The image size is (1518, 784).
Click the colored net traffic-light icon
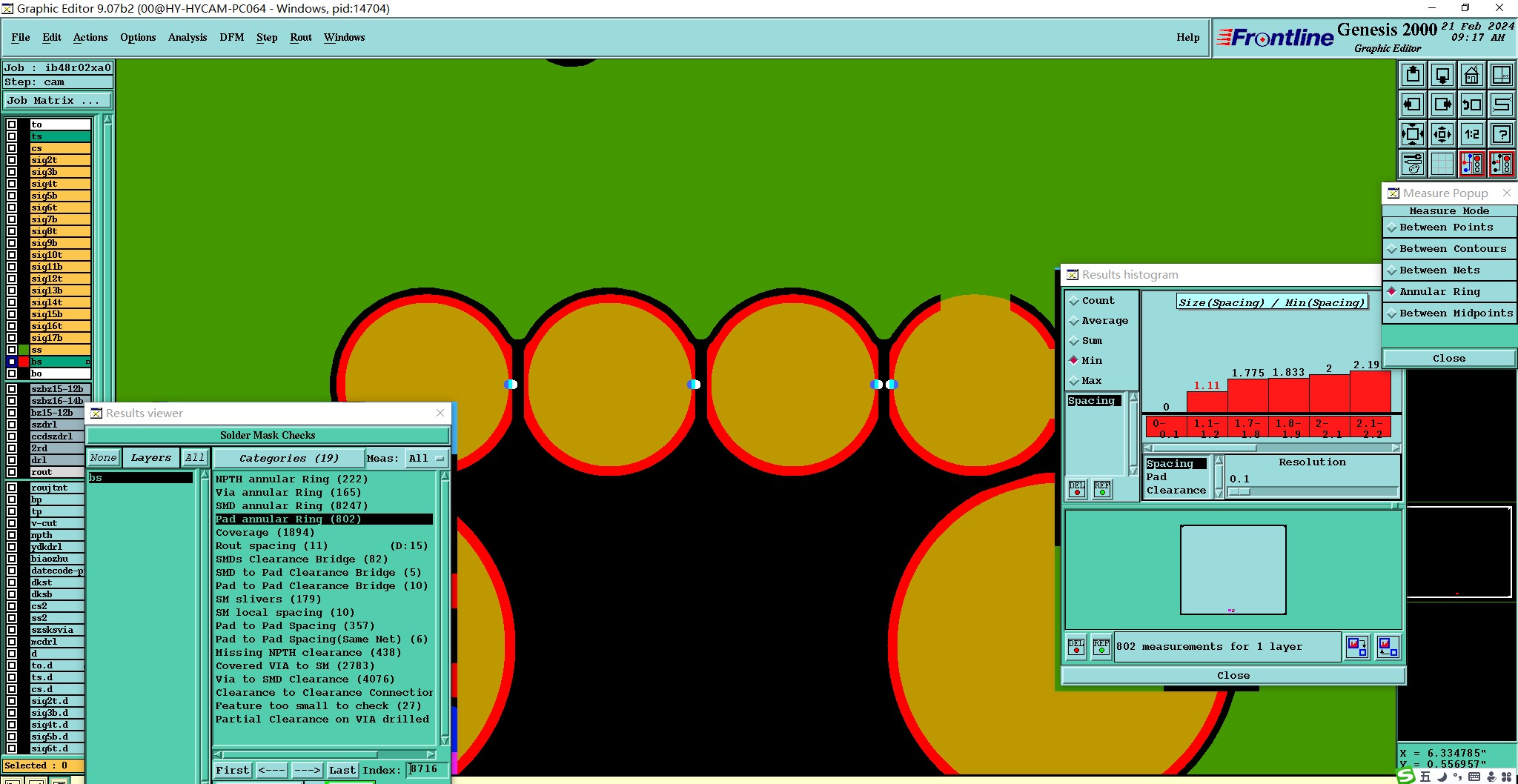1472,164
